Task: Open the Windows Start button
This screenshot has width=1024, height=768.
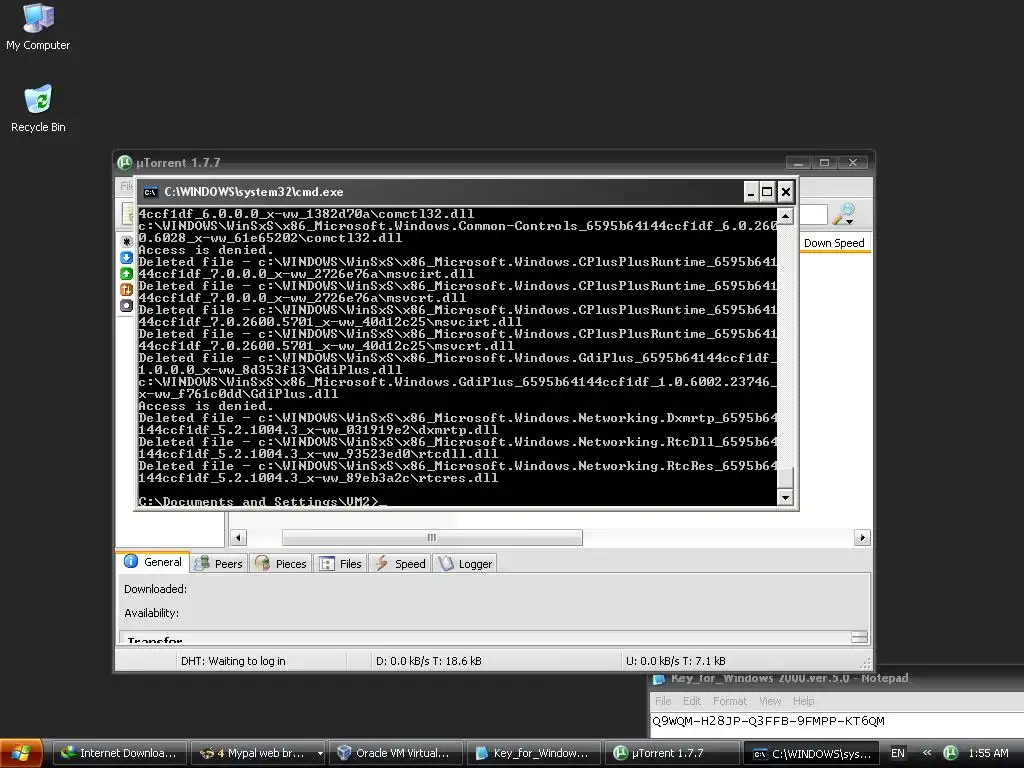Action: pos(21,753)
